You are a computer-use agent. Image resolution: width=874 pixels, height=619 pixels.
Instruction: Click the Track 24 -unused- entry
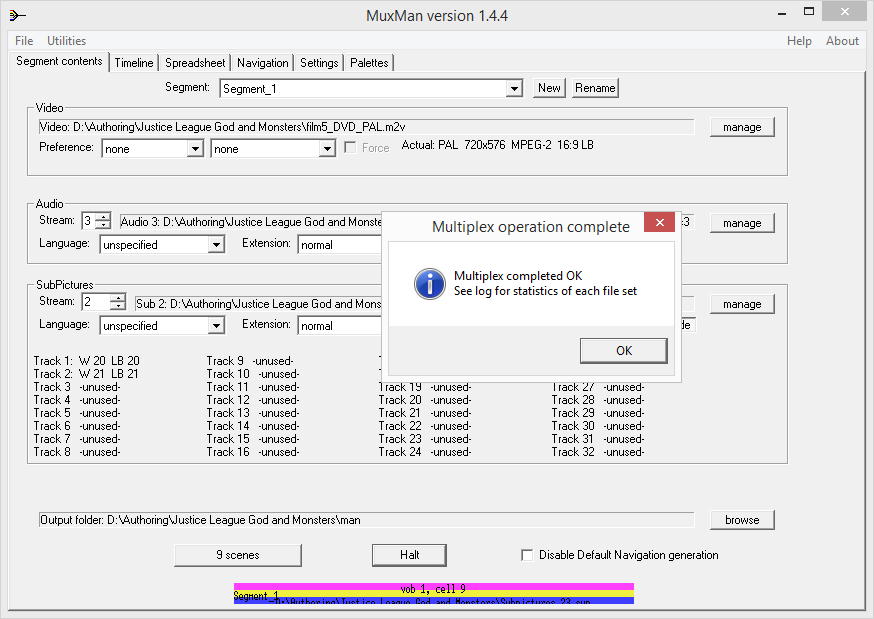point(425,452)
